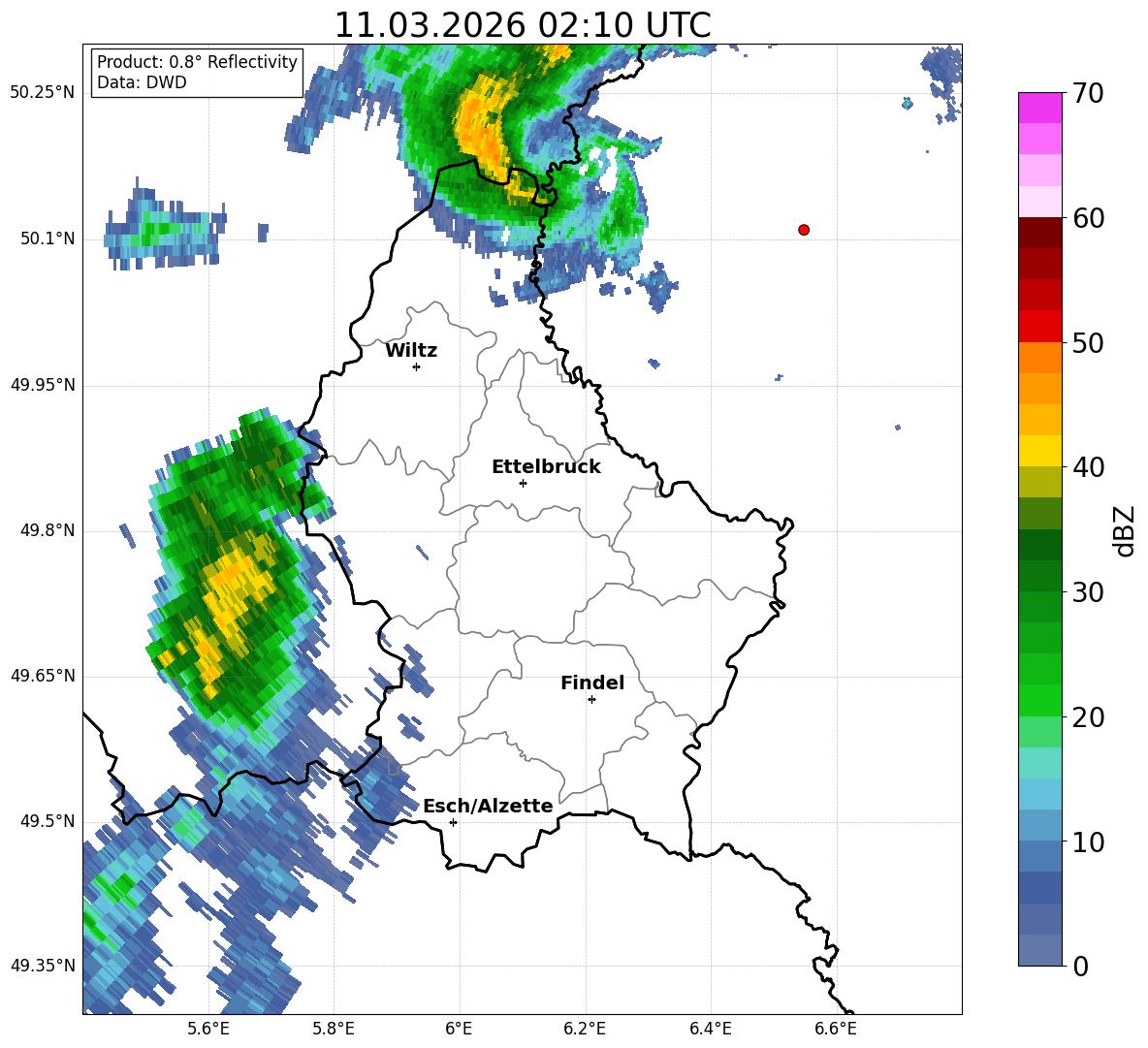Click the magenta top segment of colorbar

[1039, 108]
